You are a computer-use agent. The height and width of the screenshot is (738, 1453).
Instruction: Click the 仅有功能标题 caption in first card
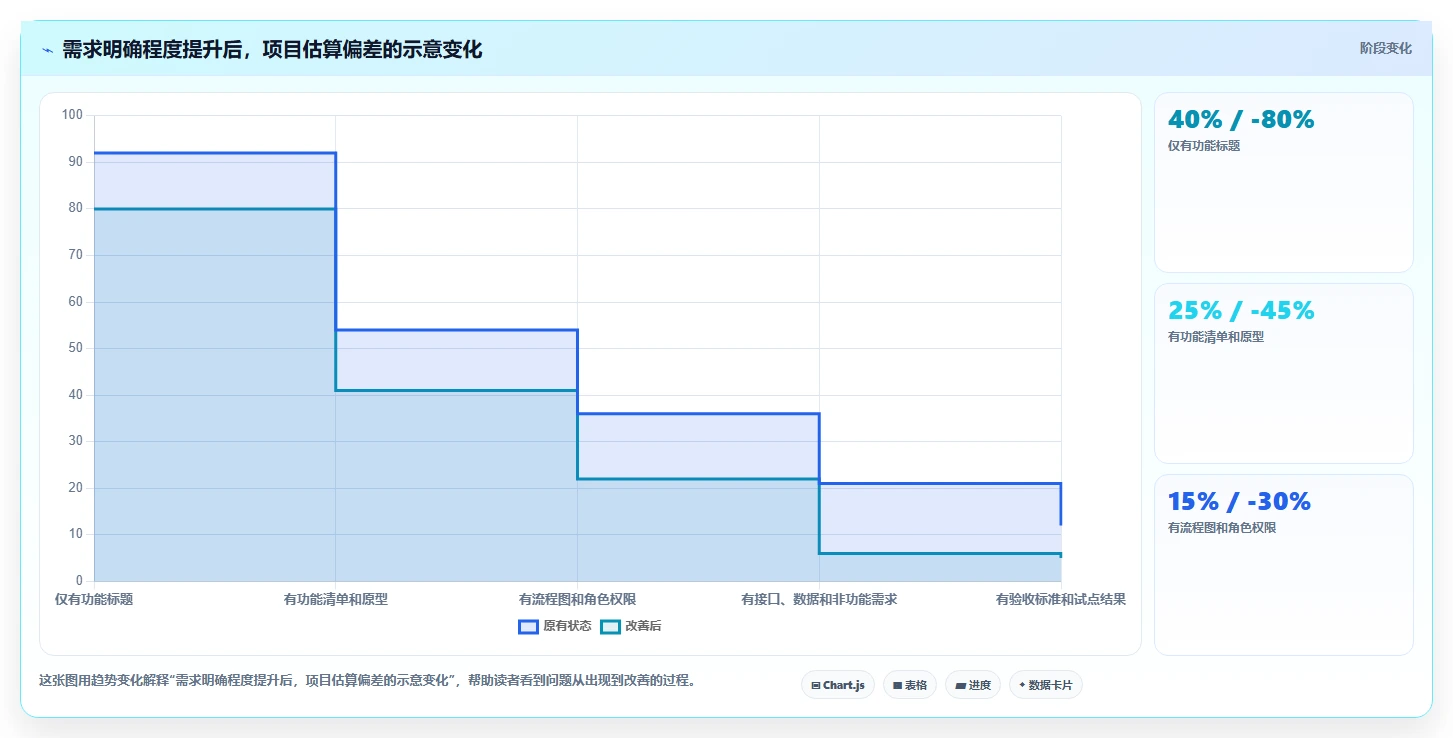click(1204, 145)
